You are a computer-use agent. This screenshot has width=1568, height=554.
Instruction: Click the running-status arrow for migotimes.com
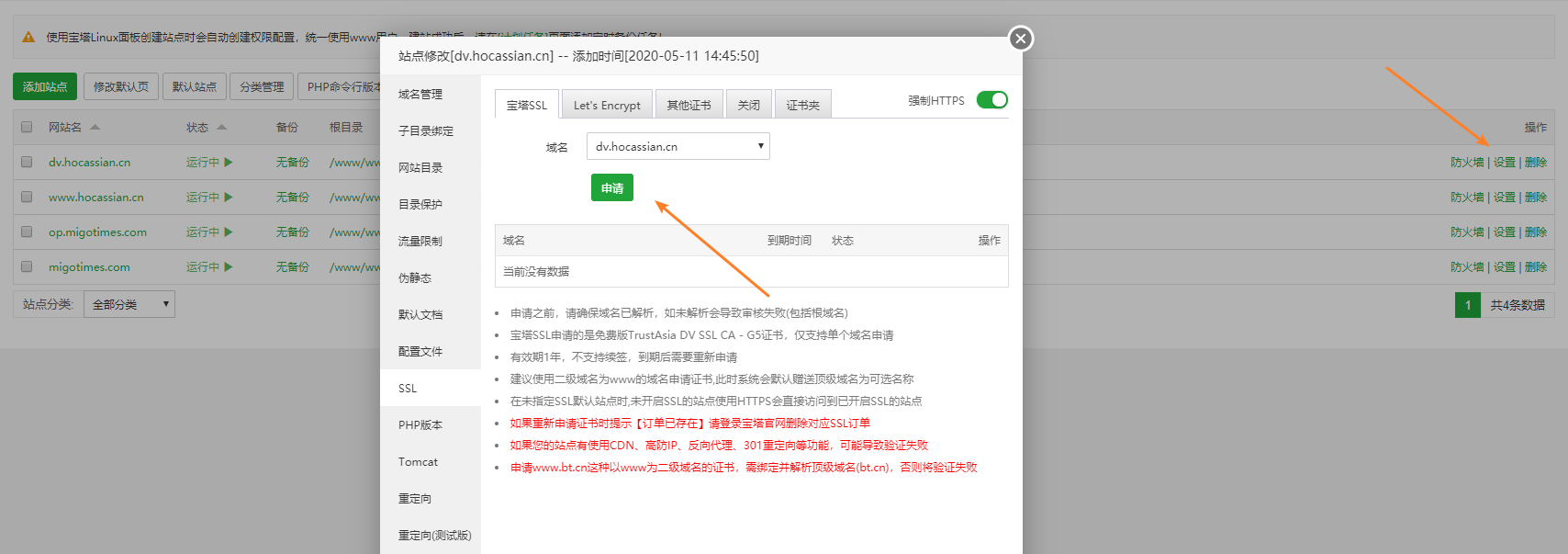coord(229,266)
